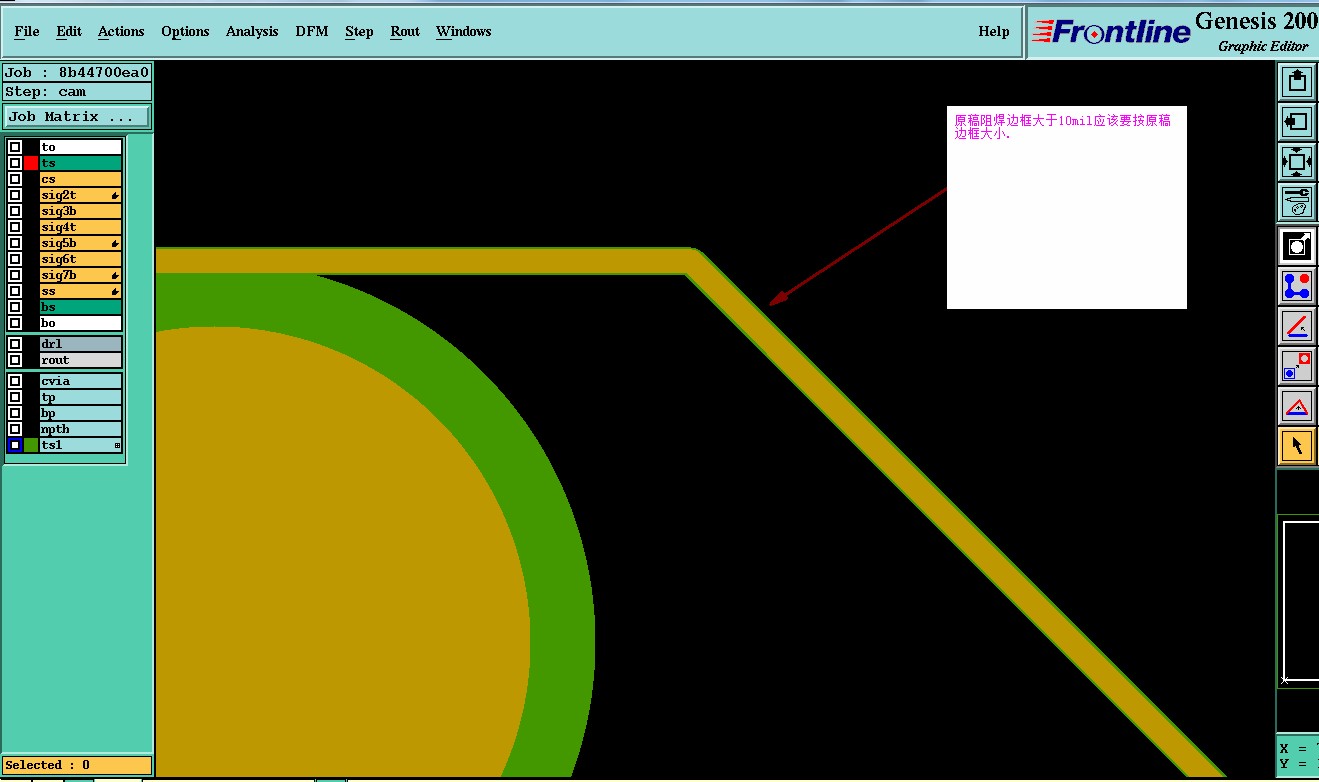Click the white note box with Chinese text

coord(1067,207)
